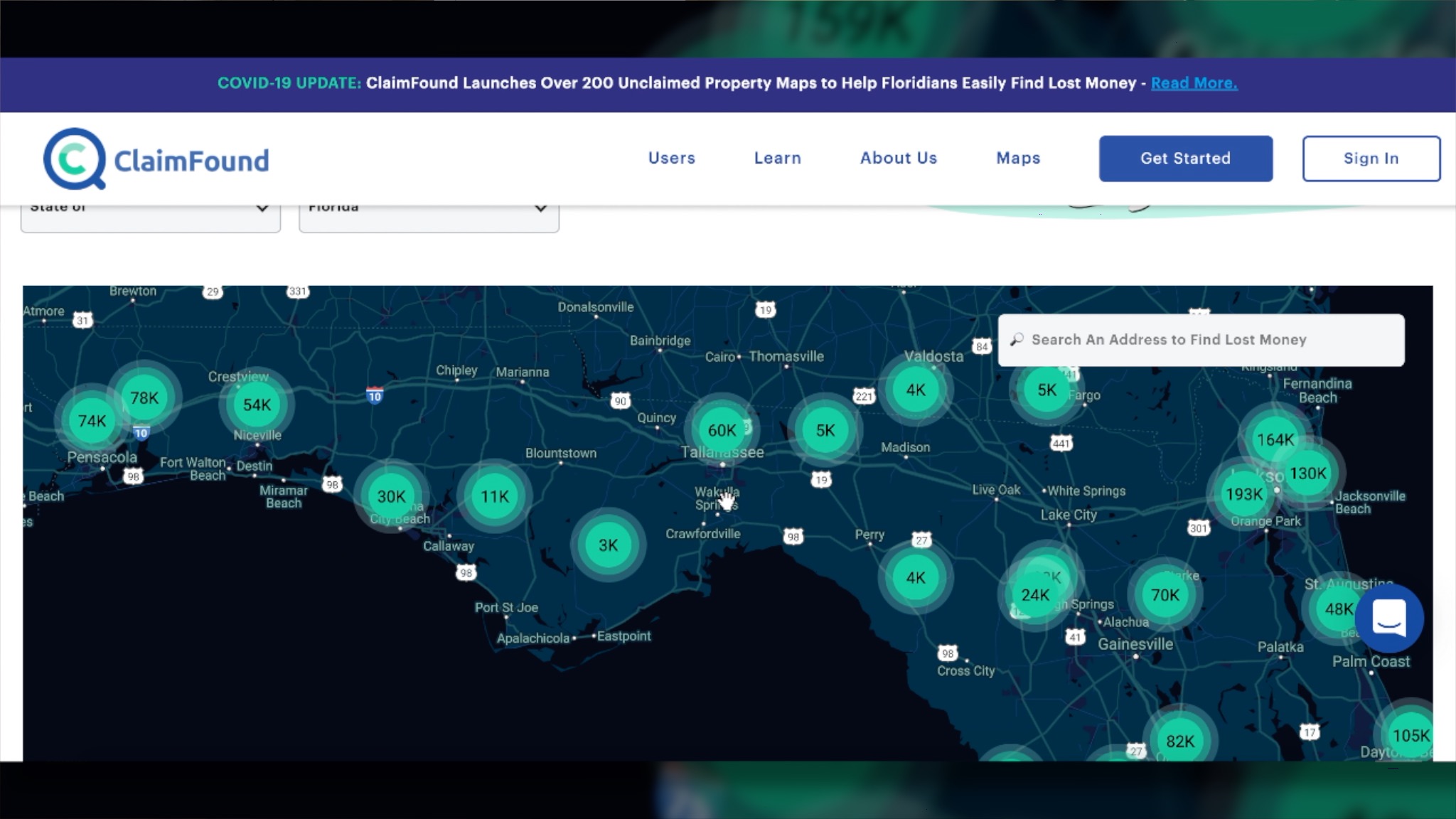Select the 164K cluster near Jacksonville
The height and width of the screenshot is (819, 1456).
click(1275, 439)
